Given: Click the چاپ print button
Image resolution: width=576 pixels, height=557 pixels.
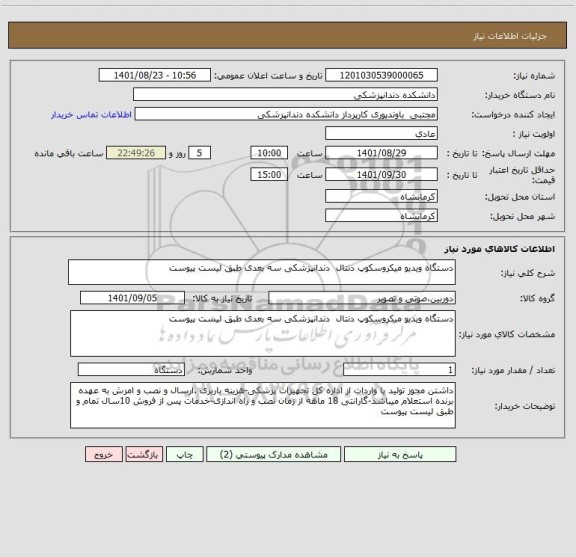Looking at the screenshot, I should point(184,454).
